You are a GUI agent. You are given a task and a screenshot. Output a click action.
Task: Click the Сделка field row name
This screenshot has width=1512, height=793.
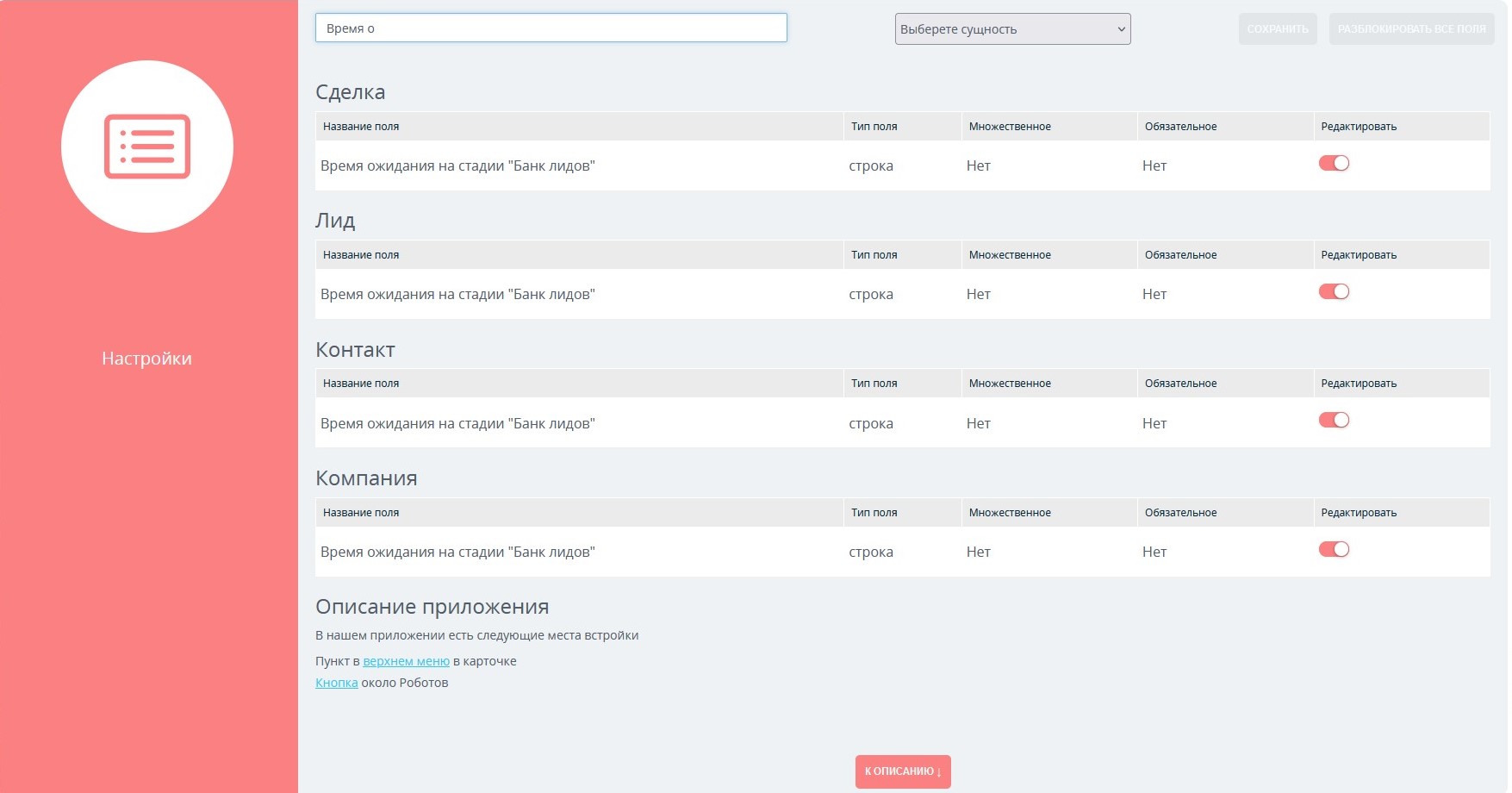457,166
